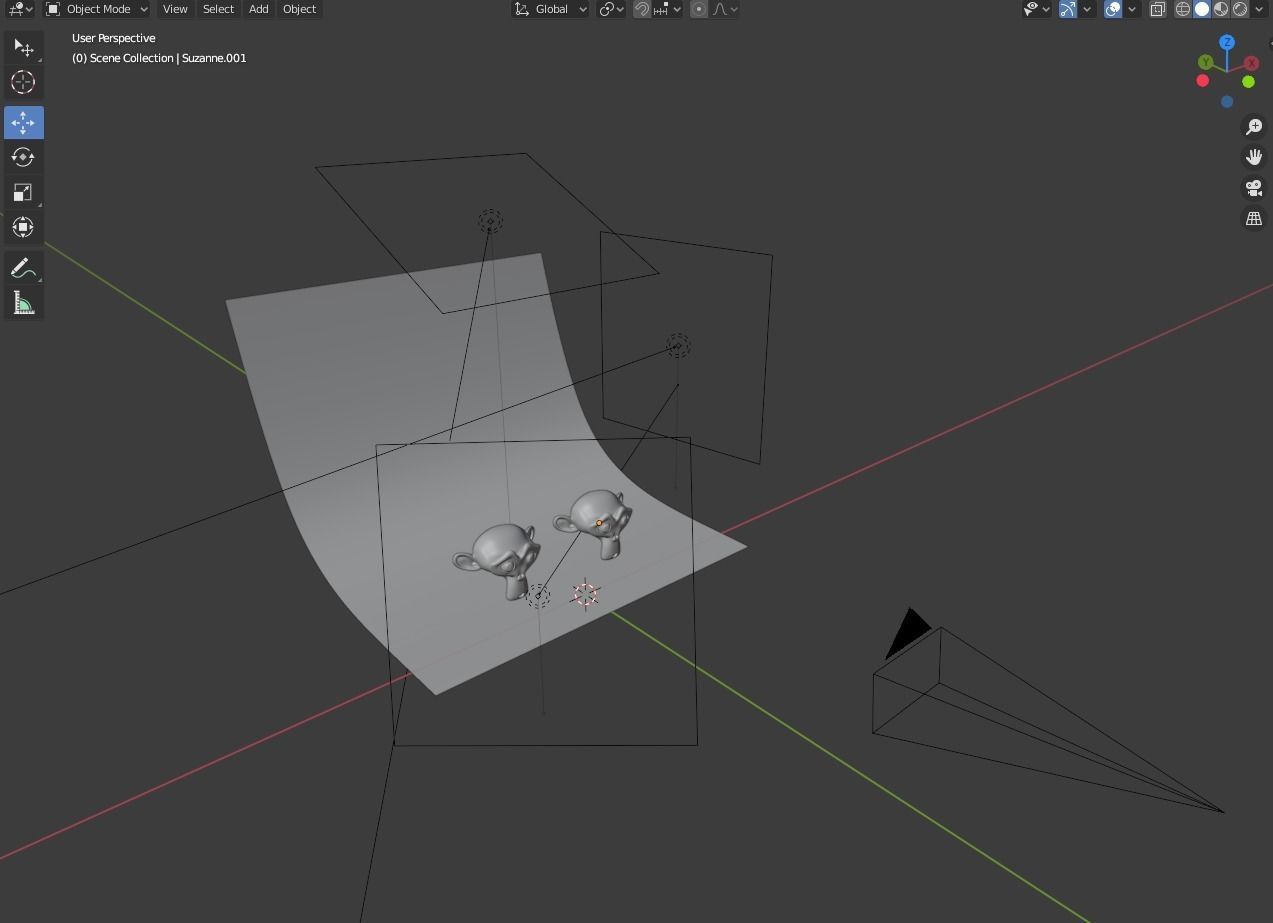
Task: Switch to wireframe viewport shading
Action: point(1183,9)
